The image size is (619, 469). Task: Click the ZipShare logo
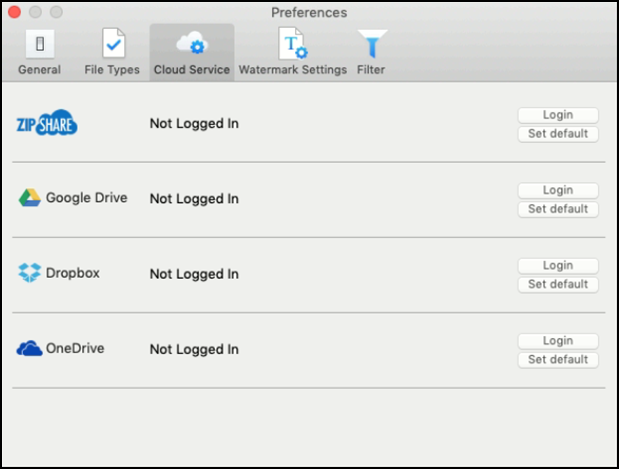pos(47,123)
